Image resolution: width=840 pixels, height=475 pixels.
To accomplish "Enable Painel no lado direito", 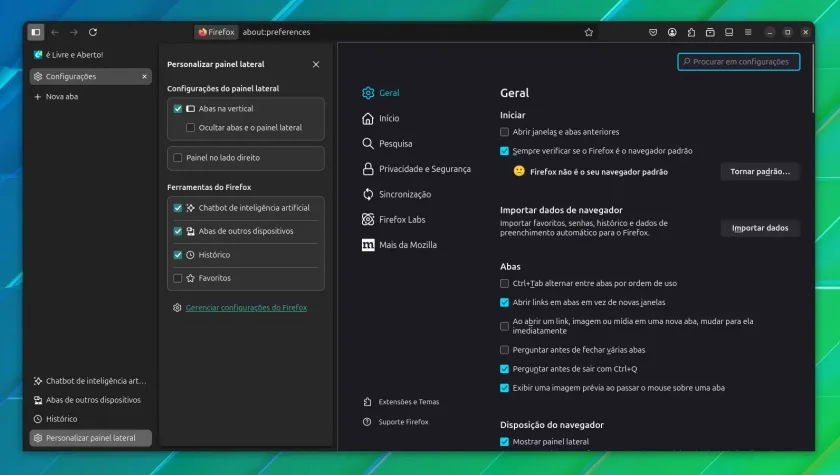I will [x=178, y=158].
